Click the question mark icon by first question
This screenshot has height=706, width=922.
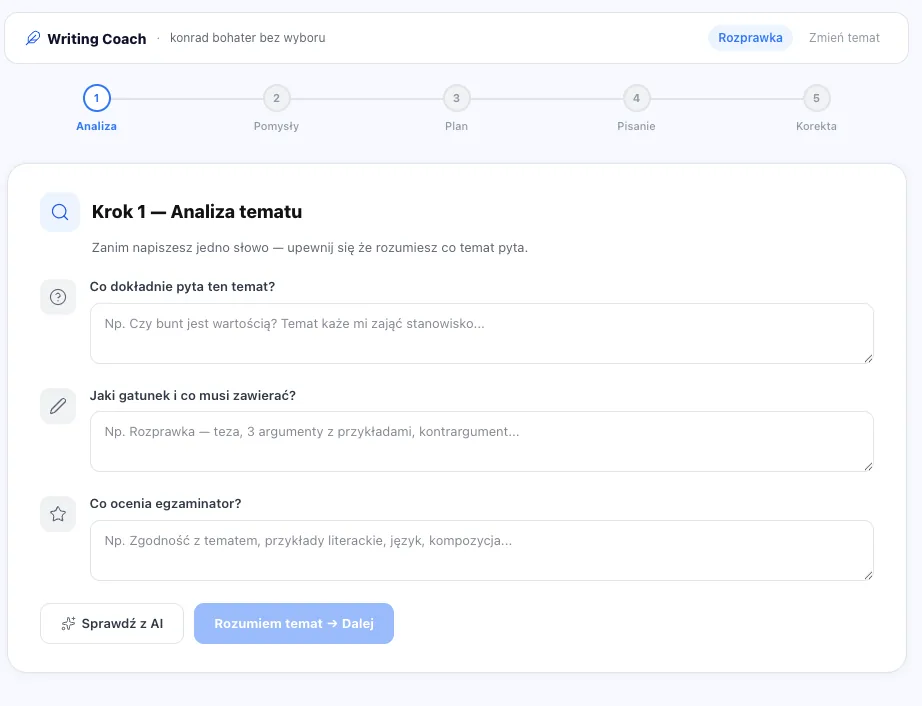(x=58, y=297)
